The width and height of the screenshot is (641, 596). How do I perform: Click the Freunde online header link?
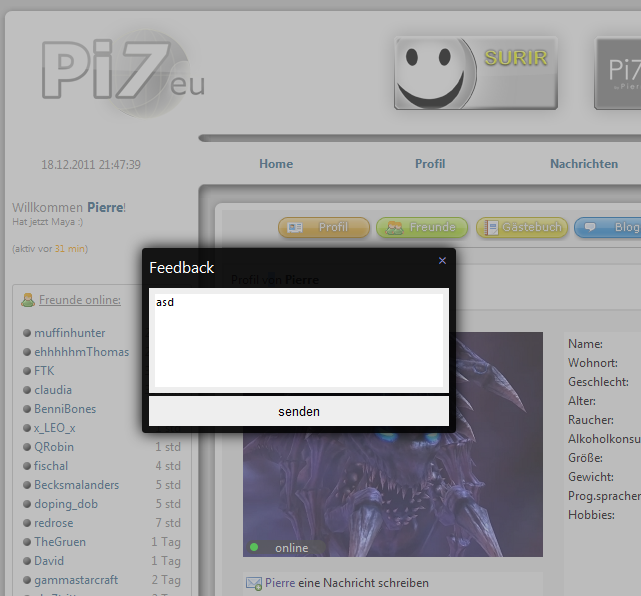point(80,300)
